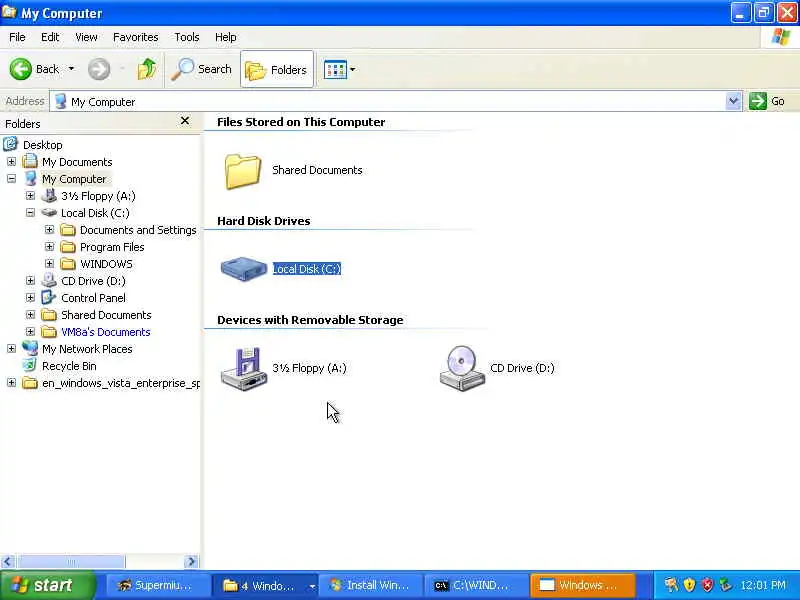This screenshot has height=600, width=800.
Task: Expand the Address bar dropdown
Action: point(733,101)
